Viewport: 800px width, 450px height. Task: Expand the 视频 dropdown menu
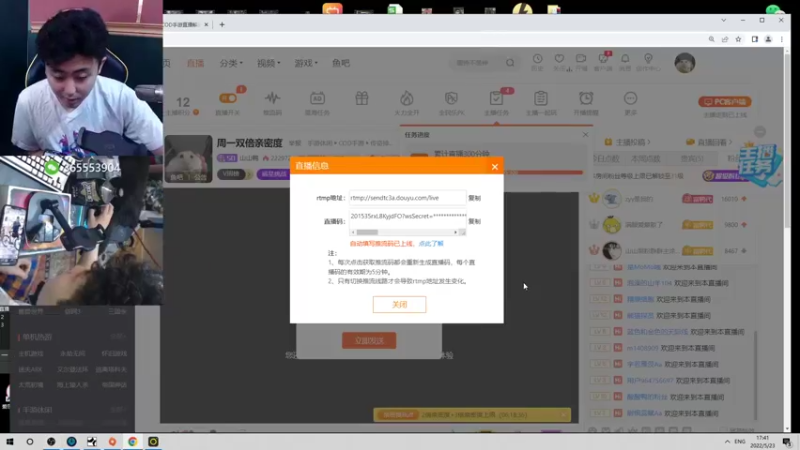(268, 63)
